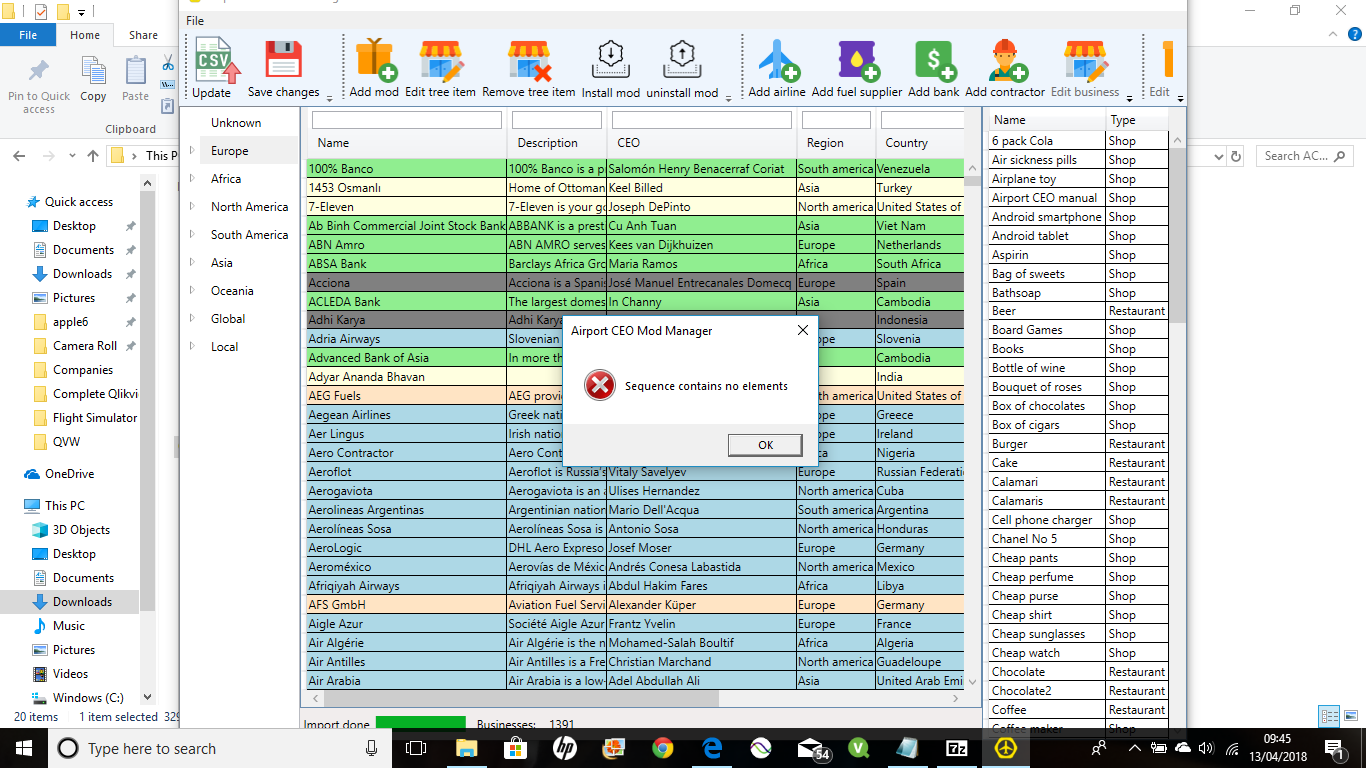This screenshot has height=768, width=1366.
Task: Click the uninstall mod icon
Action: coord(680,60)
